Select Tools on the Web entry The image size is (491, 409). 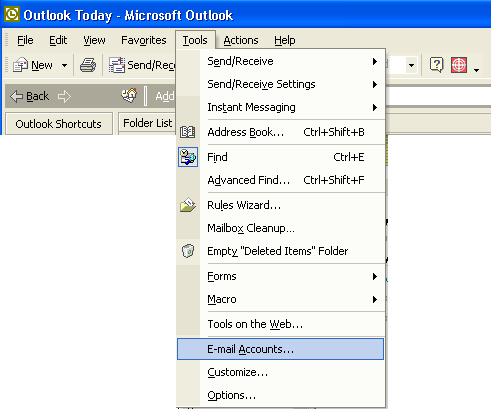tap(281, 324)
